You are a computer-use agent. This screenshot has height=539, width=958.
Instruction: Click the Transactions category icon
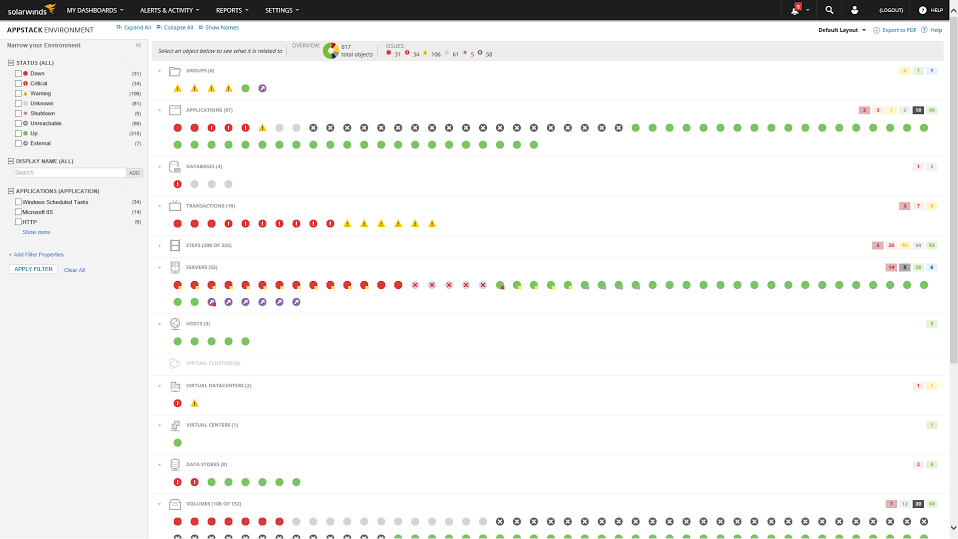pos(175,205)
